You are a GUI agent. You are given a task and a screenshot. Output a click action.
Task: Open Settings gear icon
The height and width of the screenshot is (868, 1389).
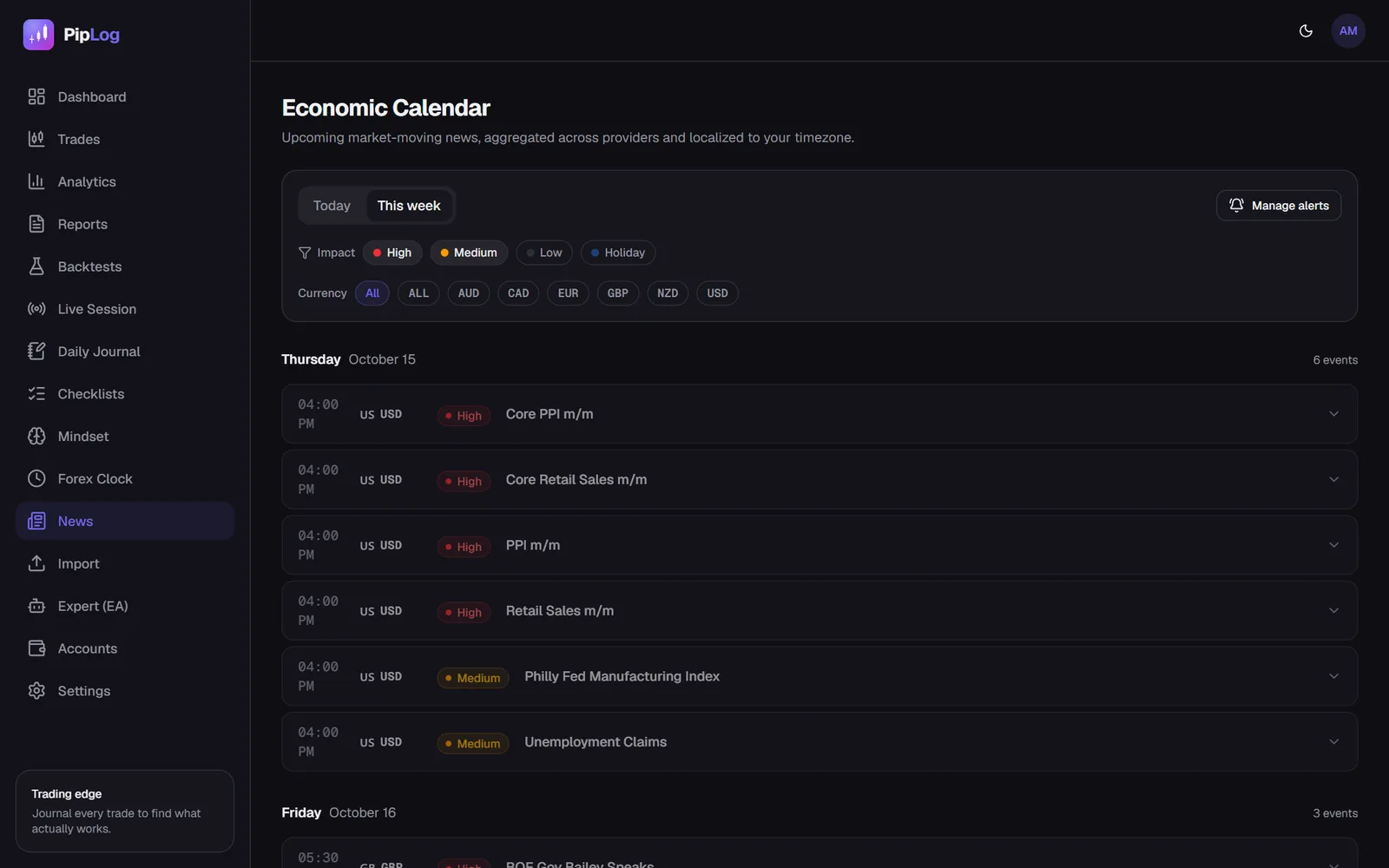pyautogui.click(x=36, y=691)
